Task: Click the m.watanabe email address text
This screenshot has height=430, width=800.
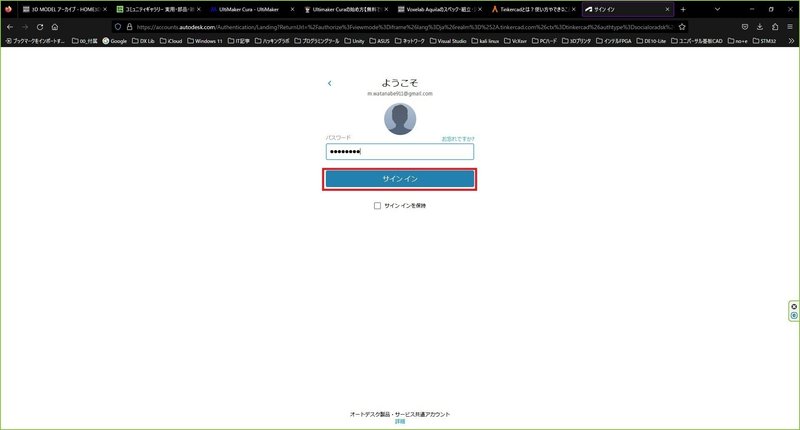Action: [400, 94]
